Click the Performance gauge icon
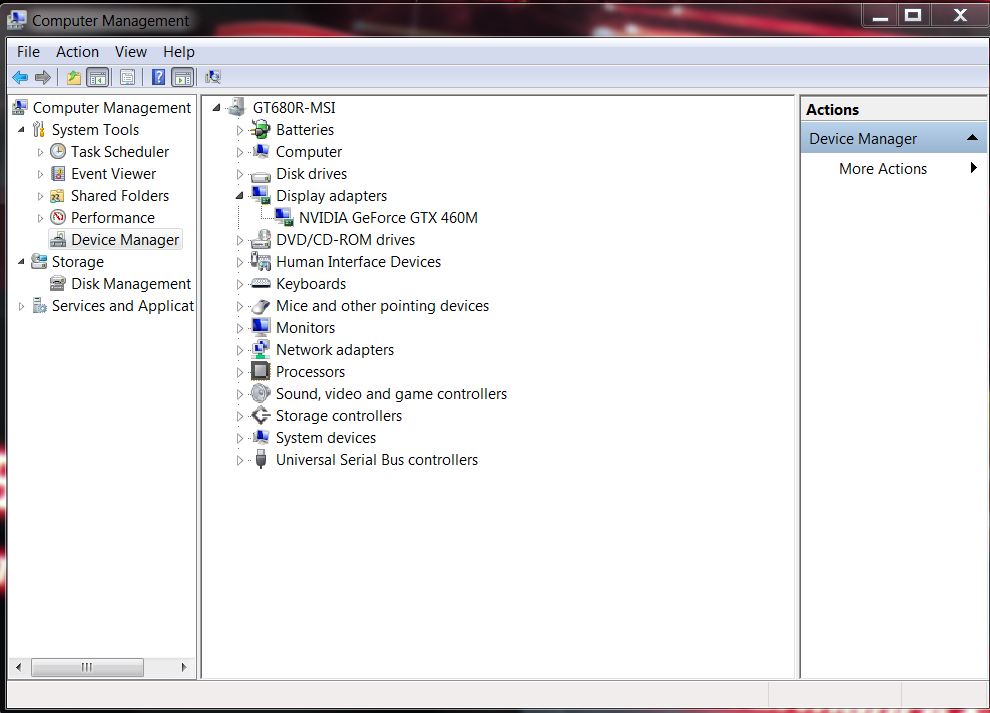Screen dimensions: 990x713 pos(58,217)
